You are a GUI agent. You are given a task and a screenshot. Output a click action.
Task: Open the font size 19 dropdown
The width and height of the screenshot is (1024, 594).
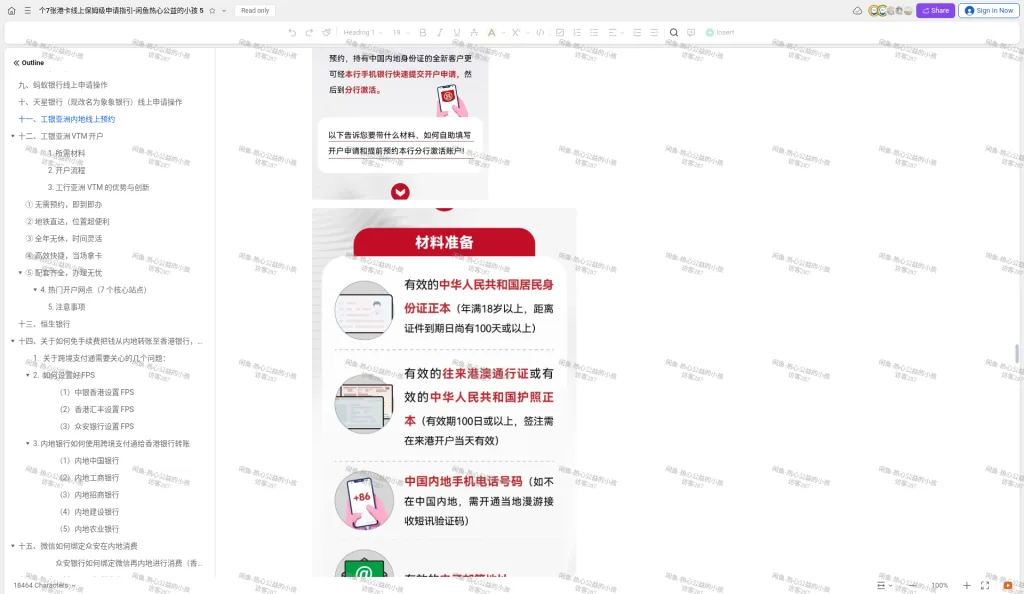point(400,32)
